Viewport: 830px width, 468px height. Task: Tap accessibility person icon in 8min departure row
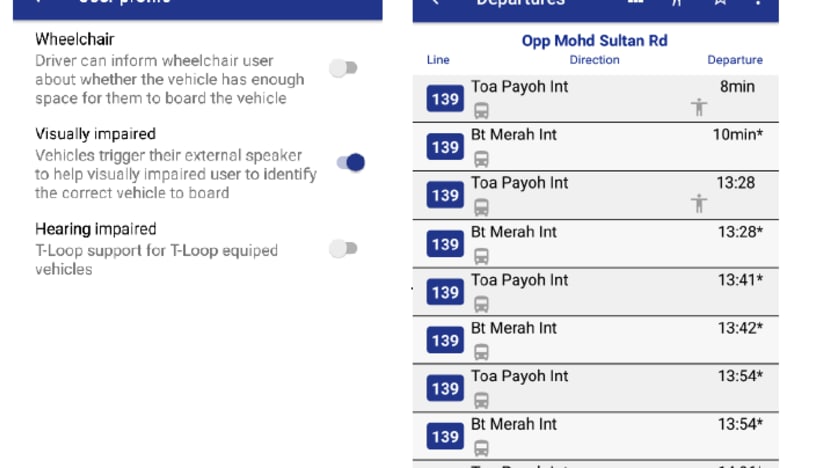pyautogui.click(x=699, y=107)
